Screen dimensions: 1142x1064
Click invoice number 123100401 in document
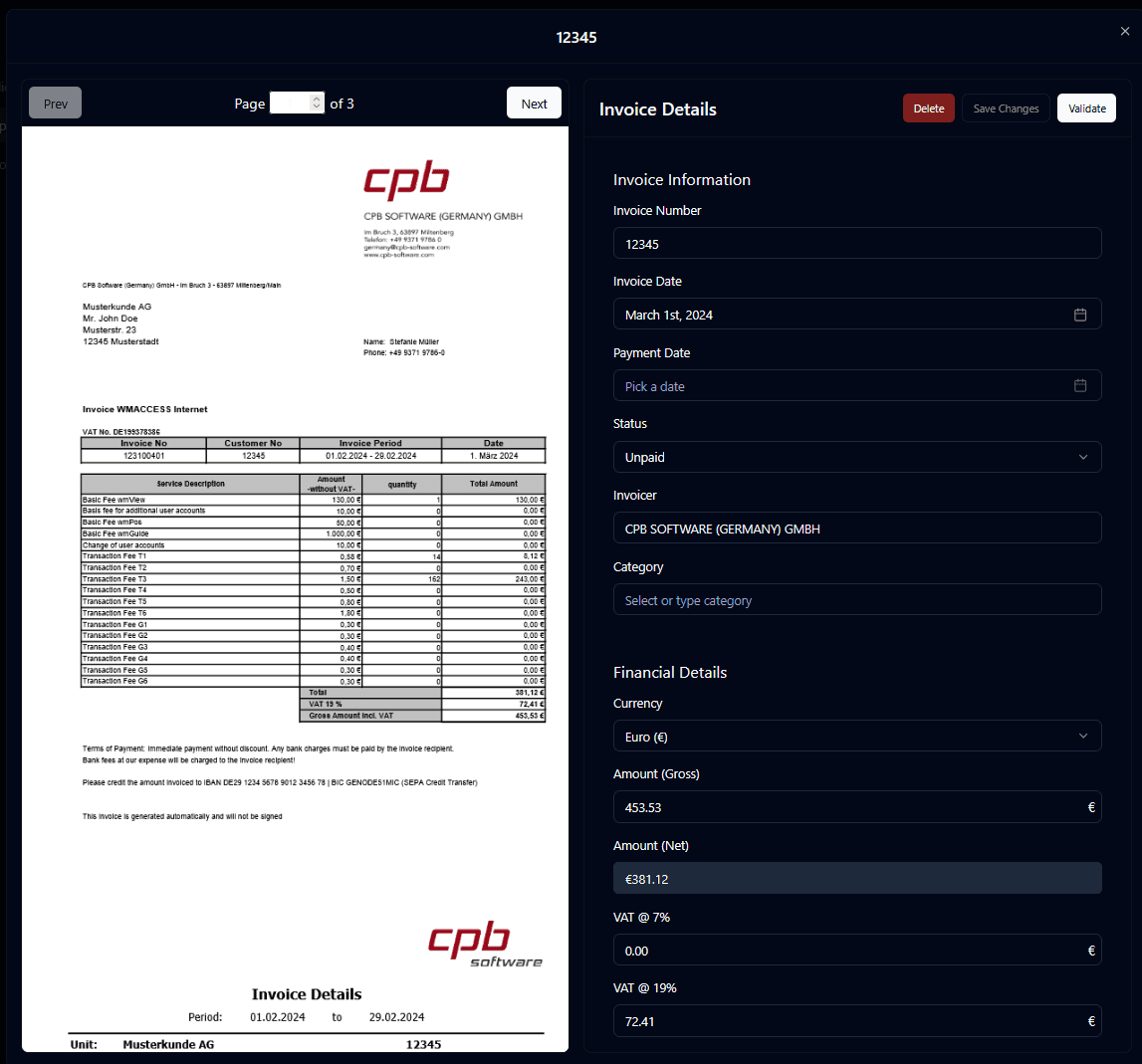click(x=143, y=456)
